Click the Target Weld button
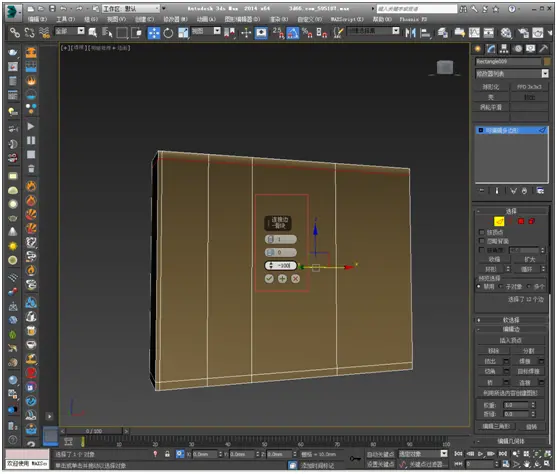 [528, 371]
